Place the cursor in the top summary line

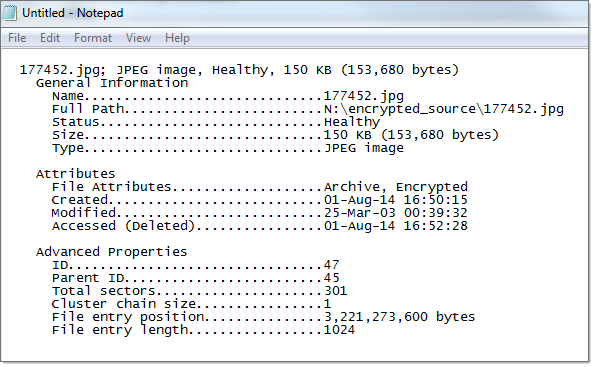(x=239, y=70)
